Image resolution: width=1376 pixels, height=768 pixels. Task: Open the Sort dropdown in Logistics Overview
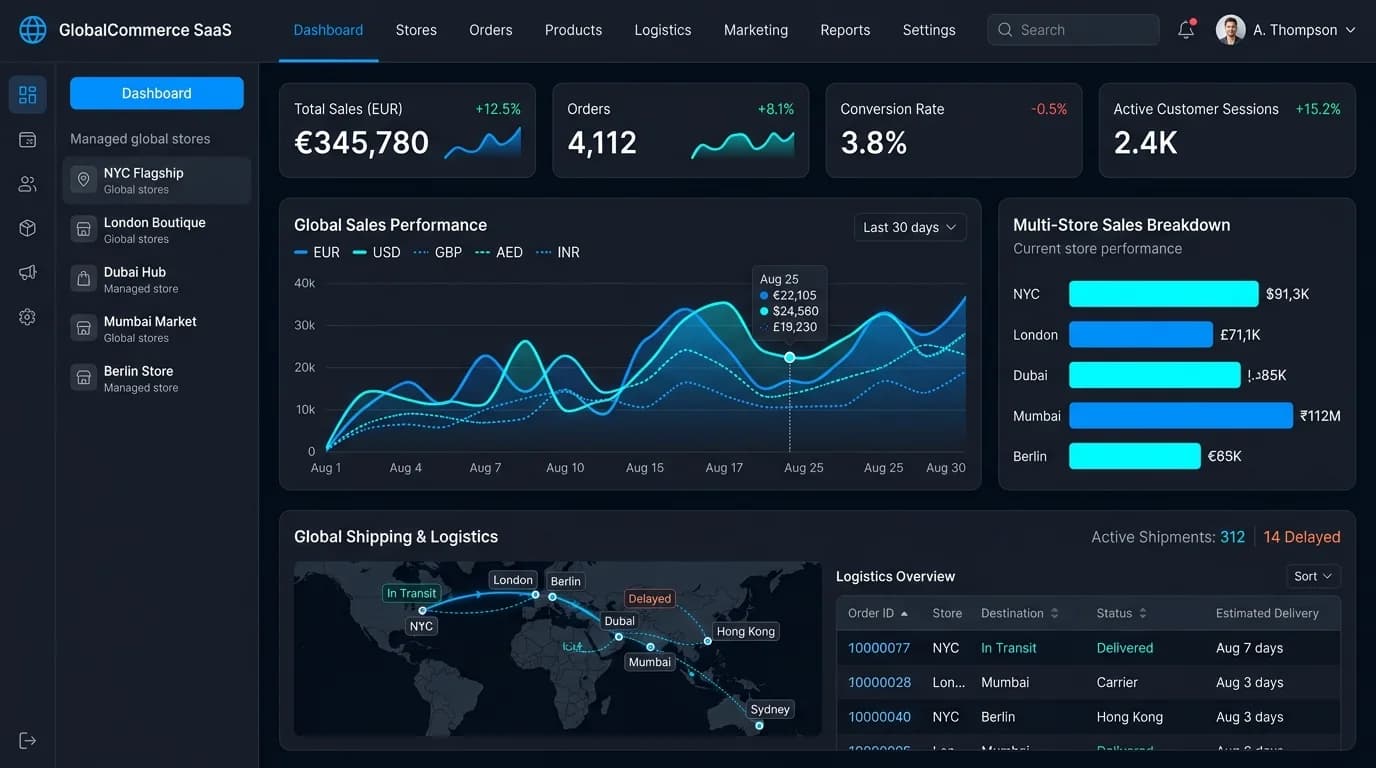click(1313, 576)
